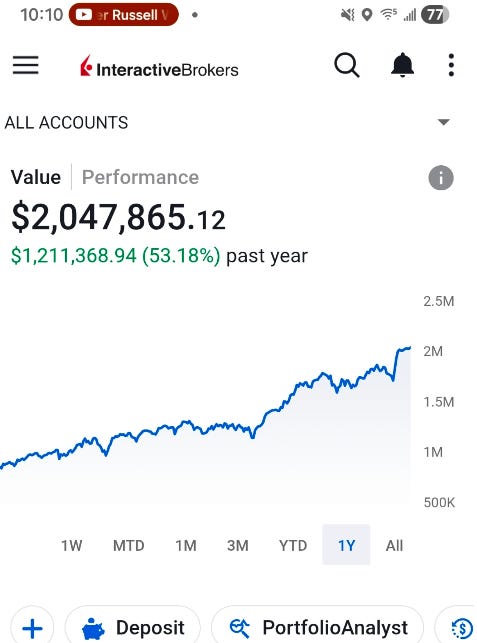
Task: Choose the 3M time range
Action: point(238,545)
